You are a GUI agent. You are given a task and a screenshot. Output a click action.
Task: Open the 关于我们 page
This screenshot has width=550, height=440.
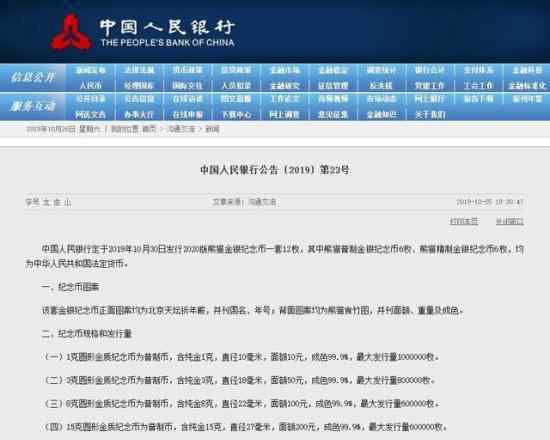tap(430, 114)
